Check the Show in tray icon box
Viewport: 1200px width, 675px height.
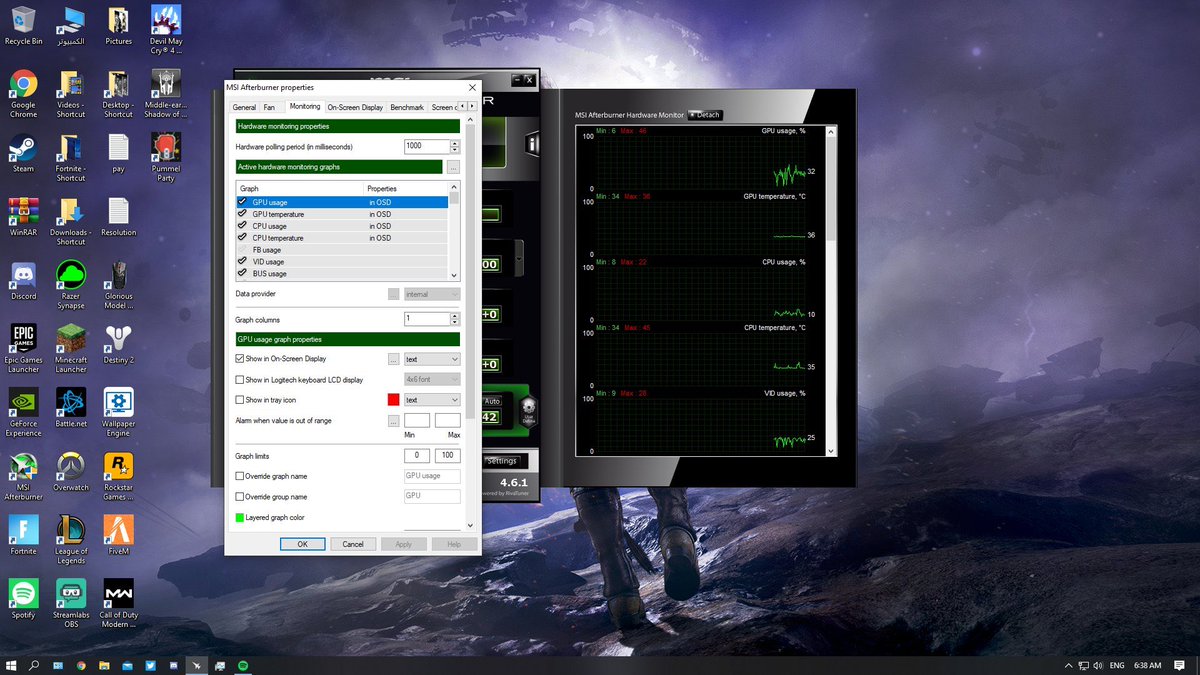click(x=240, y=400)
